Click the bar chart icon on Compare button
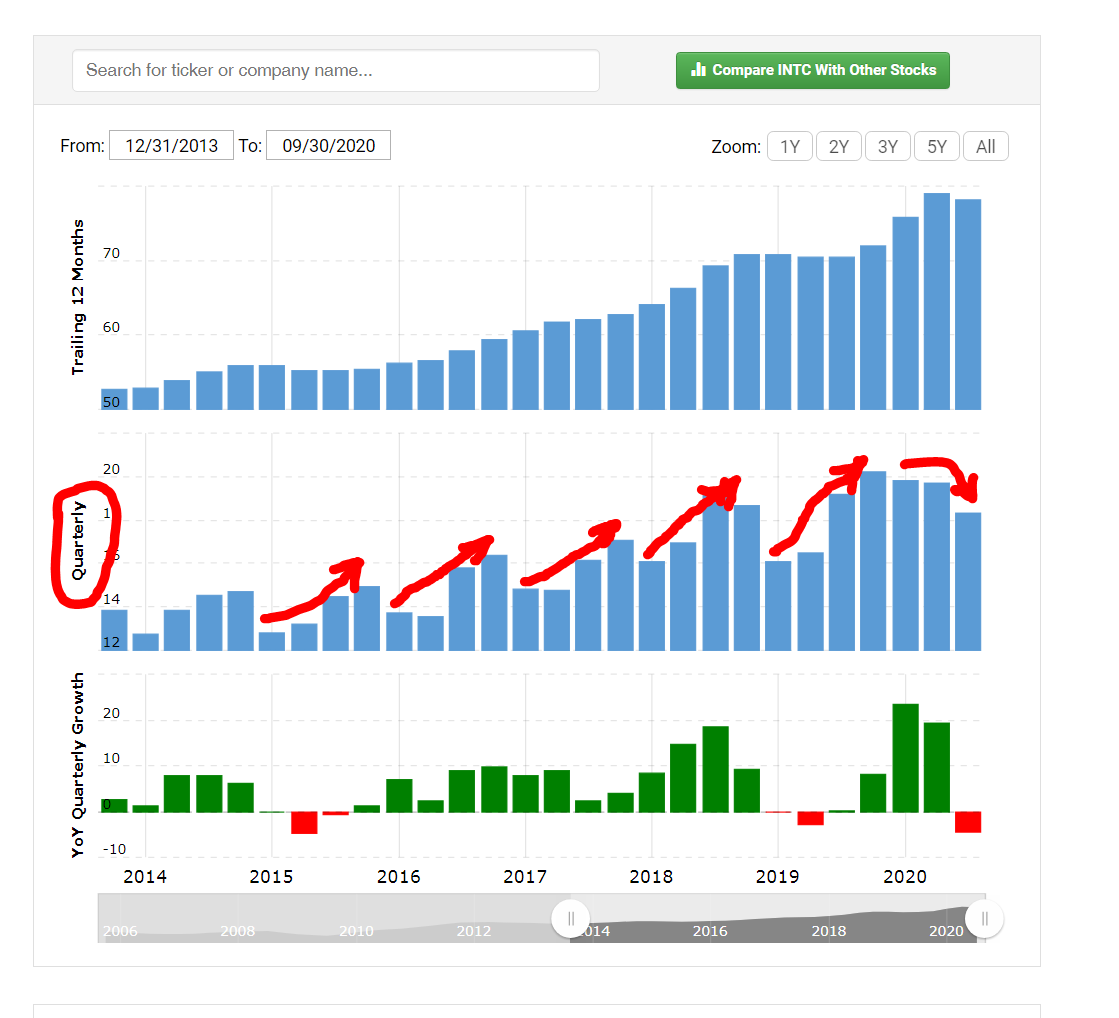 click(x=699, y=70)
